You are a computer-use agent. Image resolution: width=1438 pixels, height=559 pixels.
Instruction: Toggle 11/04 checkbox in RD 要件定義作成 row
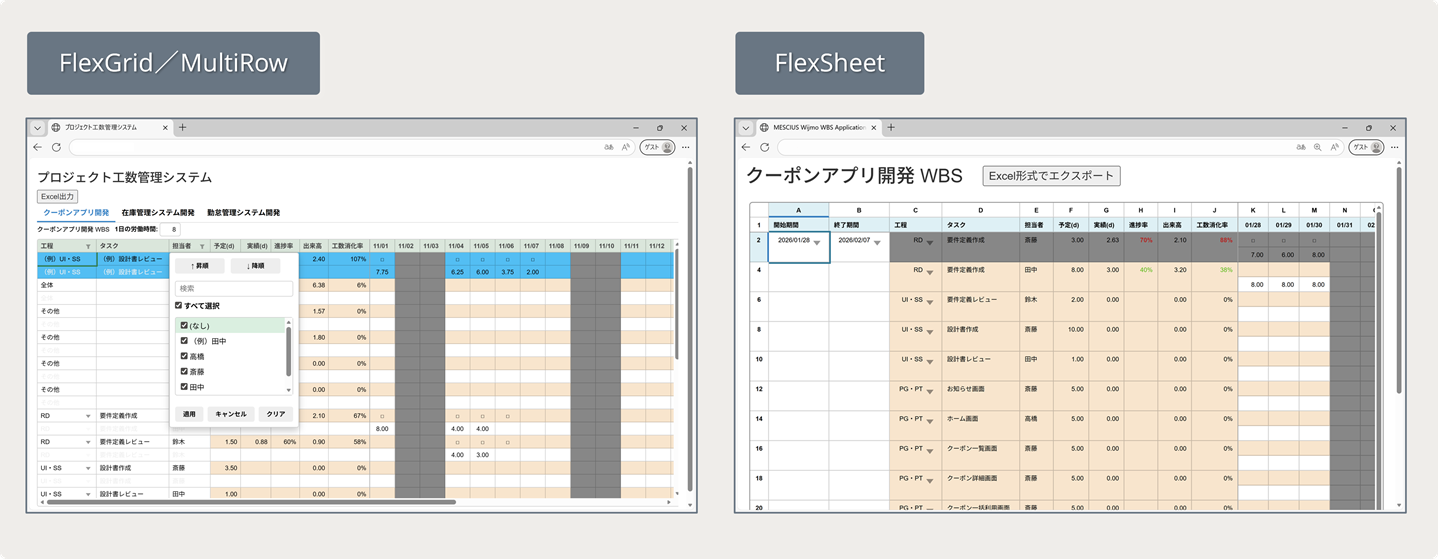pos(457,416)
